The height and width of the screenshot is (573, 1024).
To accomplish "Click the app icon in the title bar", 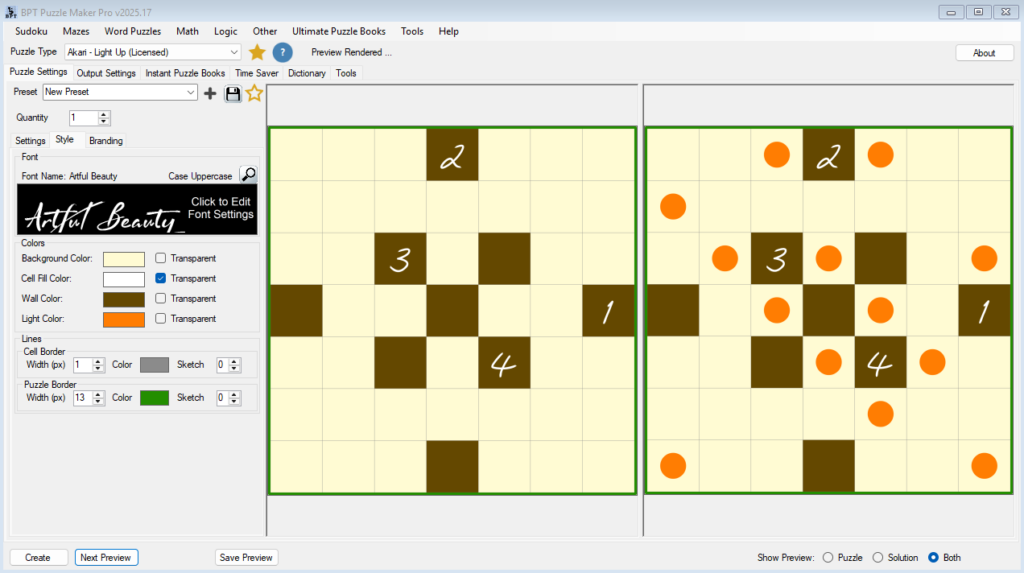I will (11, 11).
